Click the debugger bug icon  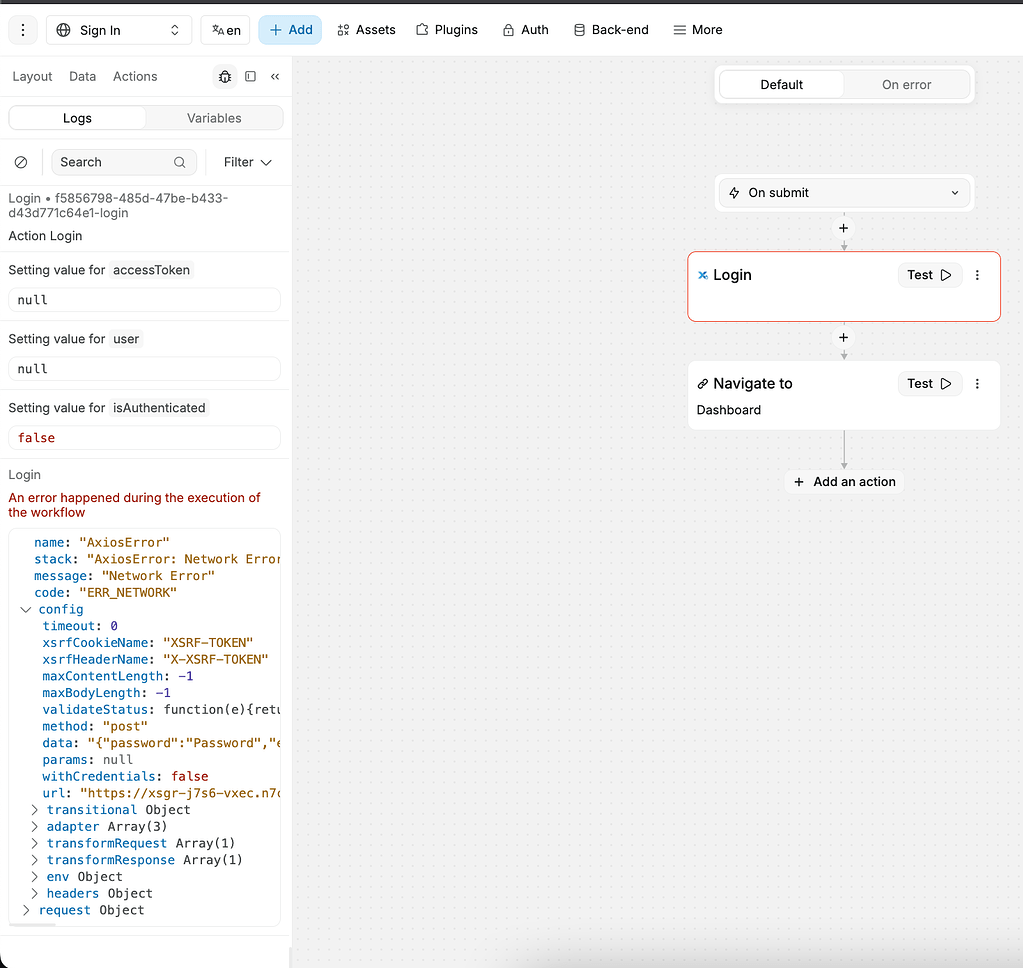tap(224, 76)
